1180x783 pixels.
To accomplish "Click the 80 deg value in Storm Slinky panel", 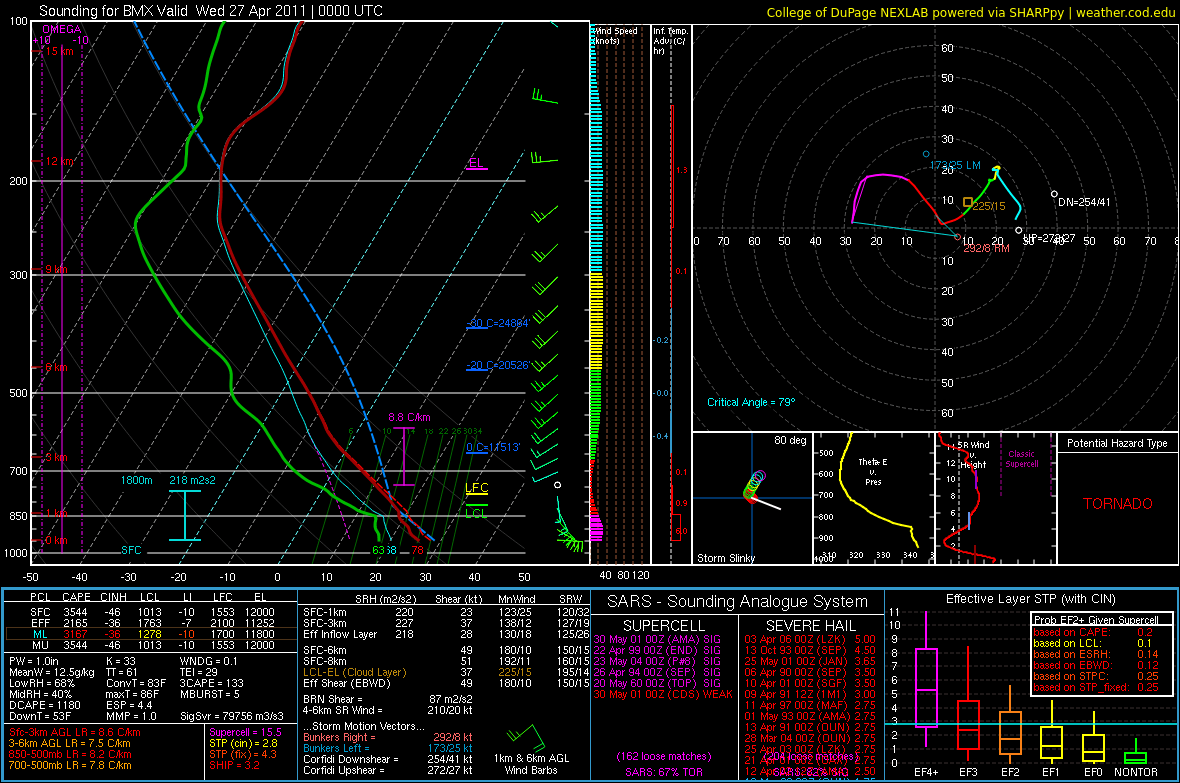I will coord(790,440).
